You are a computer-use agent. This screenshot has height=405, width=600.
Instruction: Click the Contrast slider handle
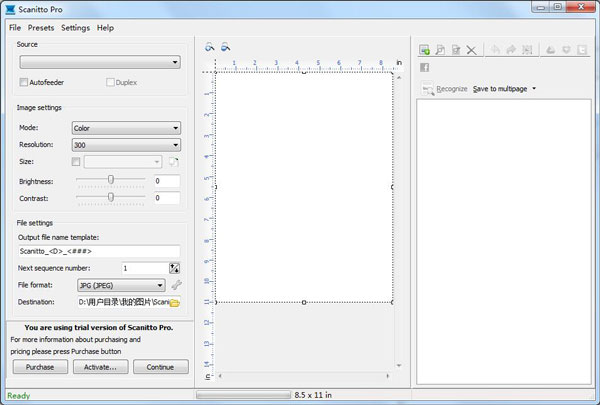111,197
